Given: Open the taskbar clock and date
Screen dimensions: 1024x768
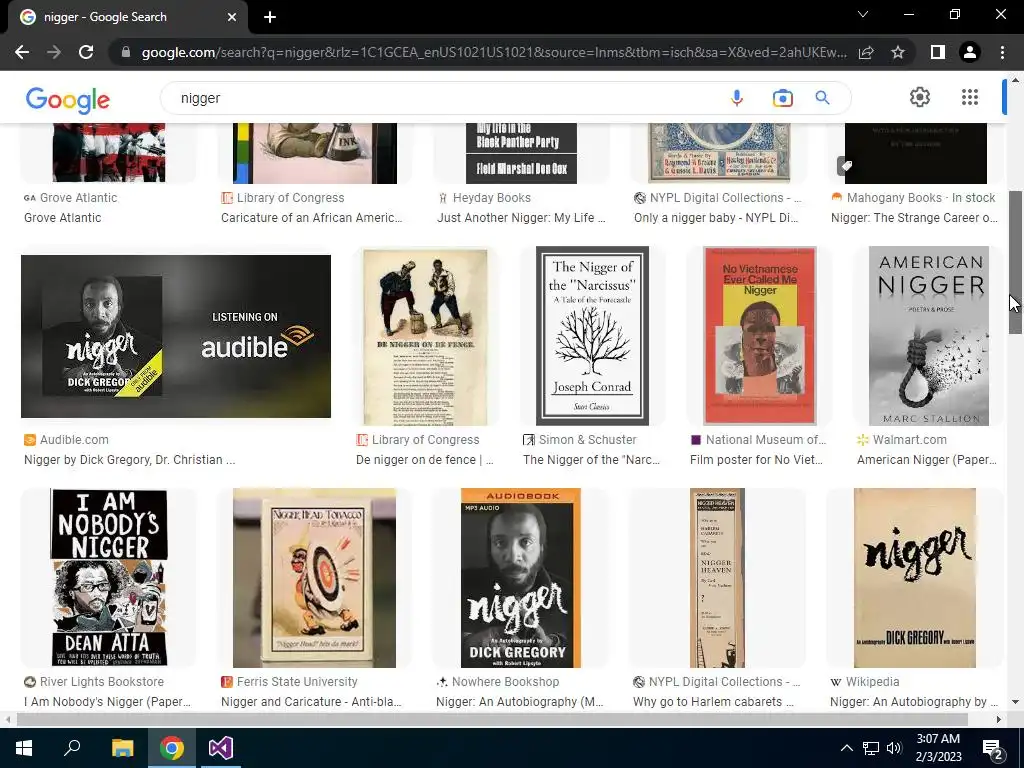Looking at the screenshot, I should 938,748.
